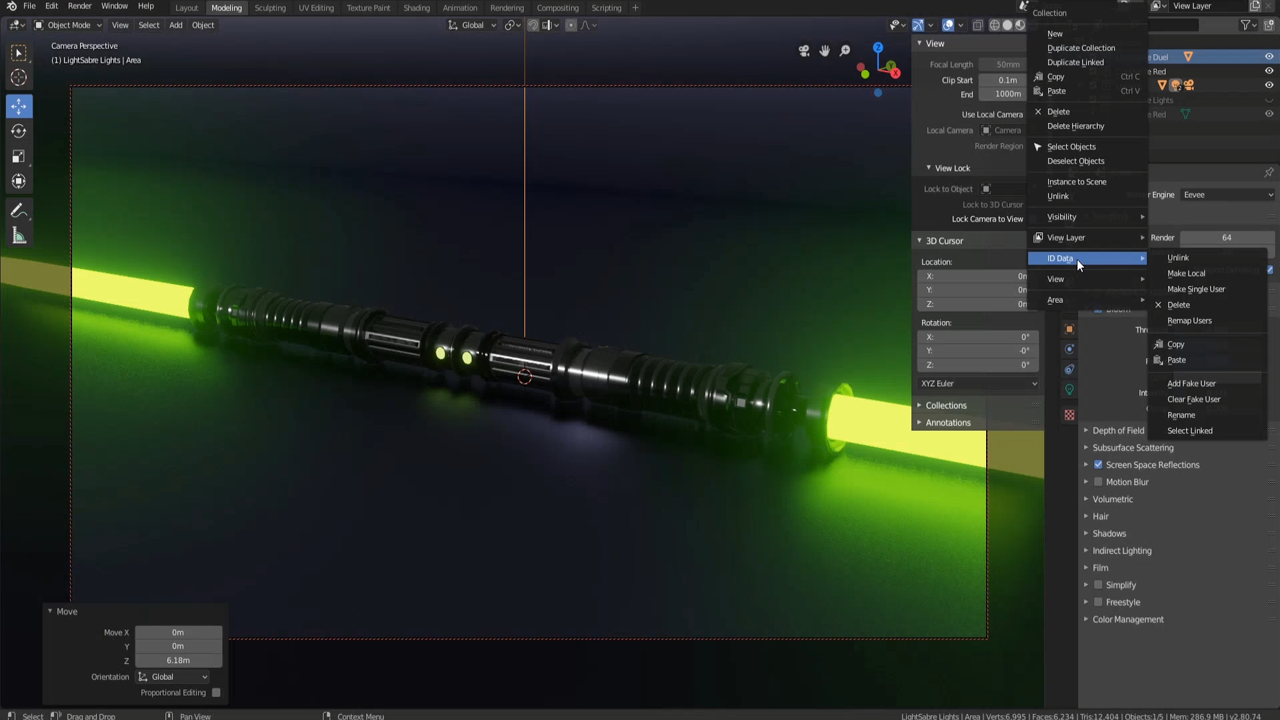Pick the 3D Cursor tool

point(18,77)
